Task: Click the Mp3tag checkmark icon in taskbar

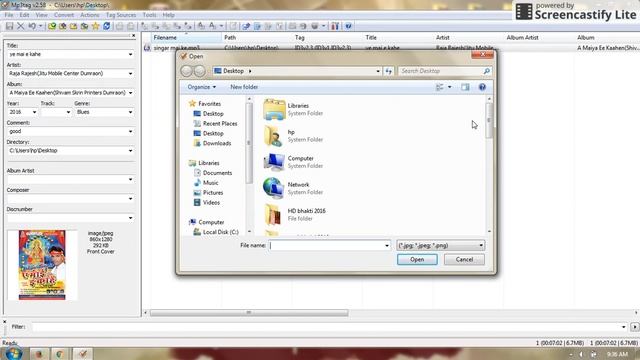Action: (82, 354)
